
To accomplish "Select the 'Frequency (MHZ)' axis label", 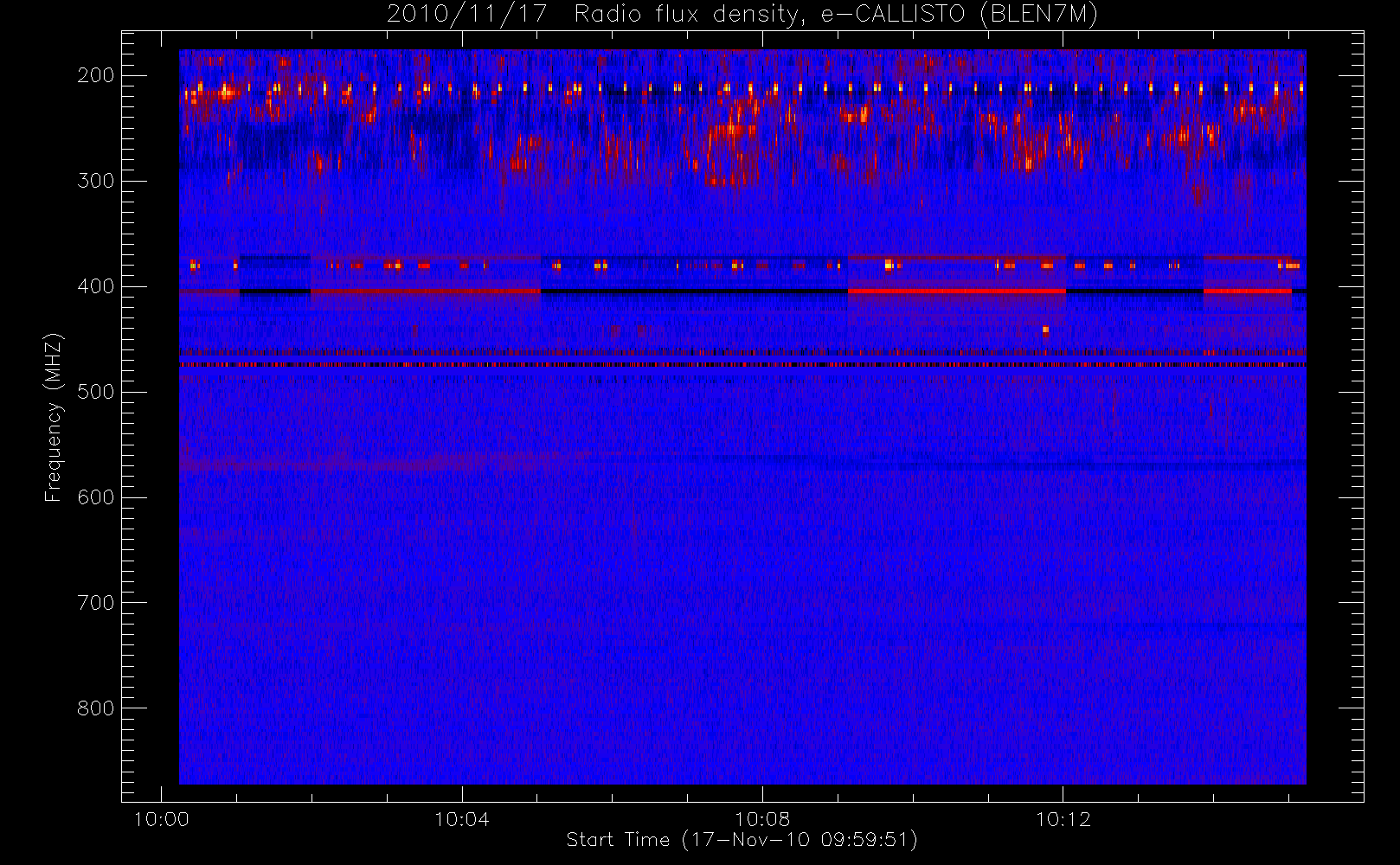I will point(54,417).
